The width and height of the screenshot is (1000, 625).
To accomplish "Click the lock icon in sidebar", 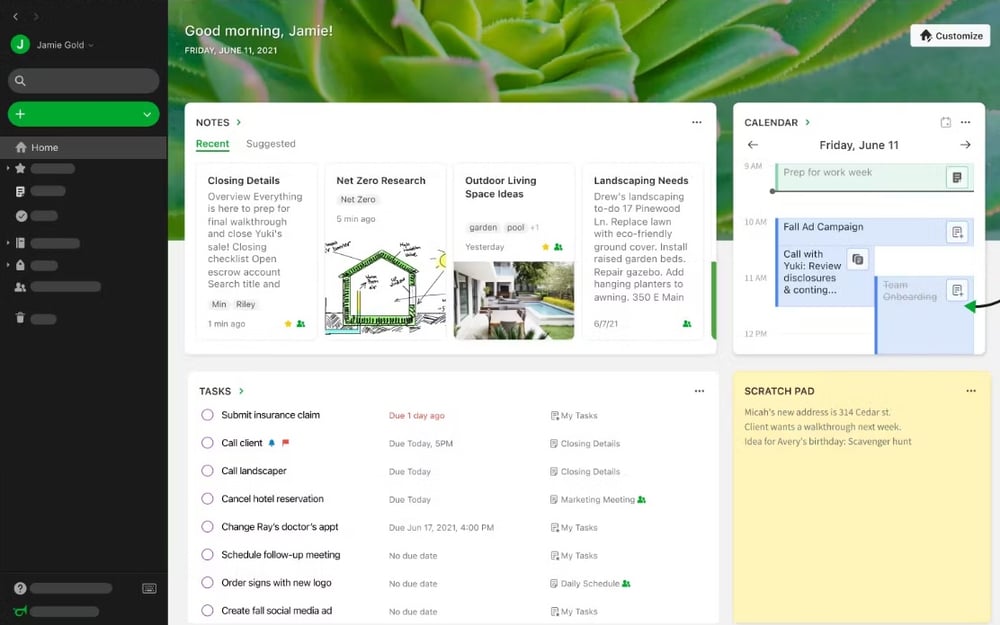I will pyautogui.click(x=20, y=265).
